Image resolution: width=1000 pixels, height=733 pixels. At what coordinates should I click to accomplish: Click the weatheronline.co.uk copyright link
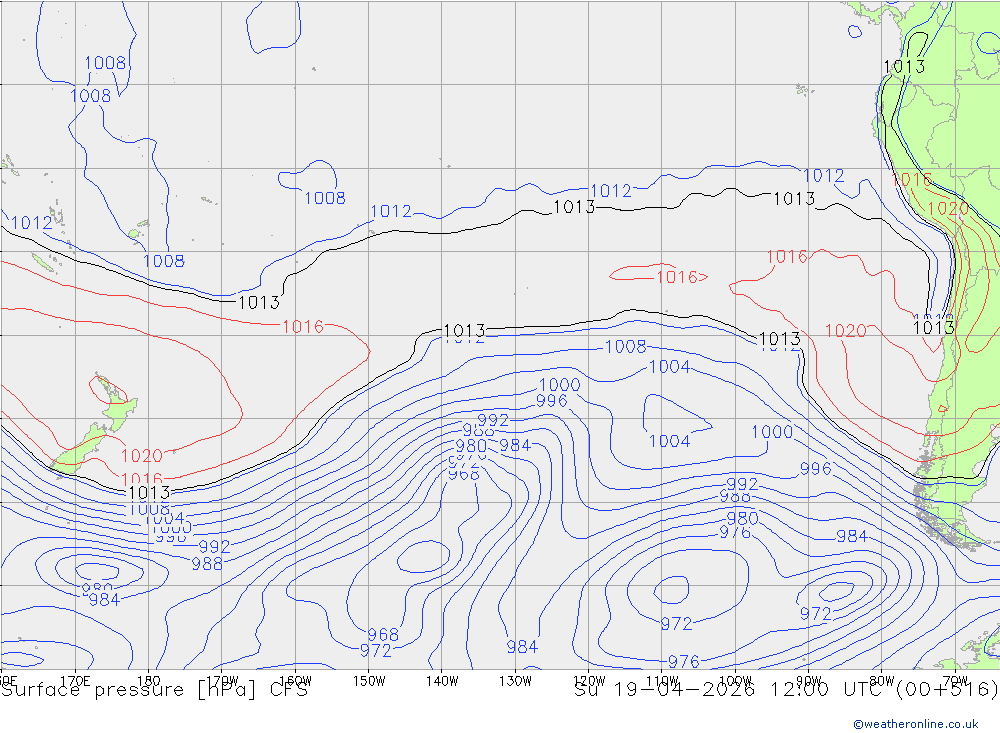pyautogui.click(x=915, y=723)
